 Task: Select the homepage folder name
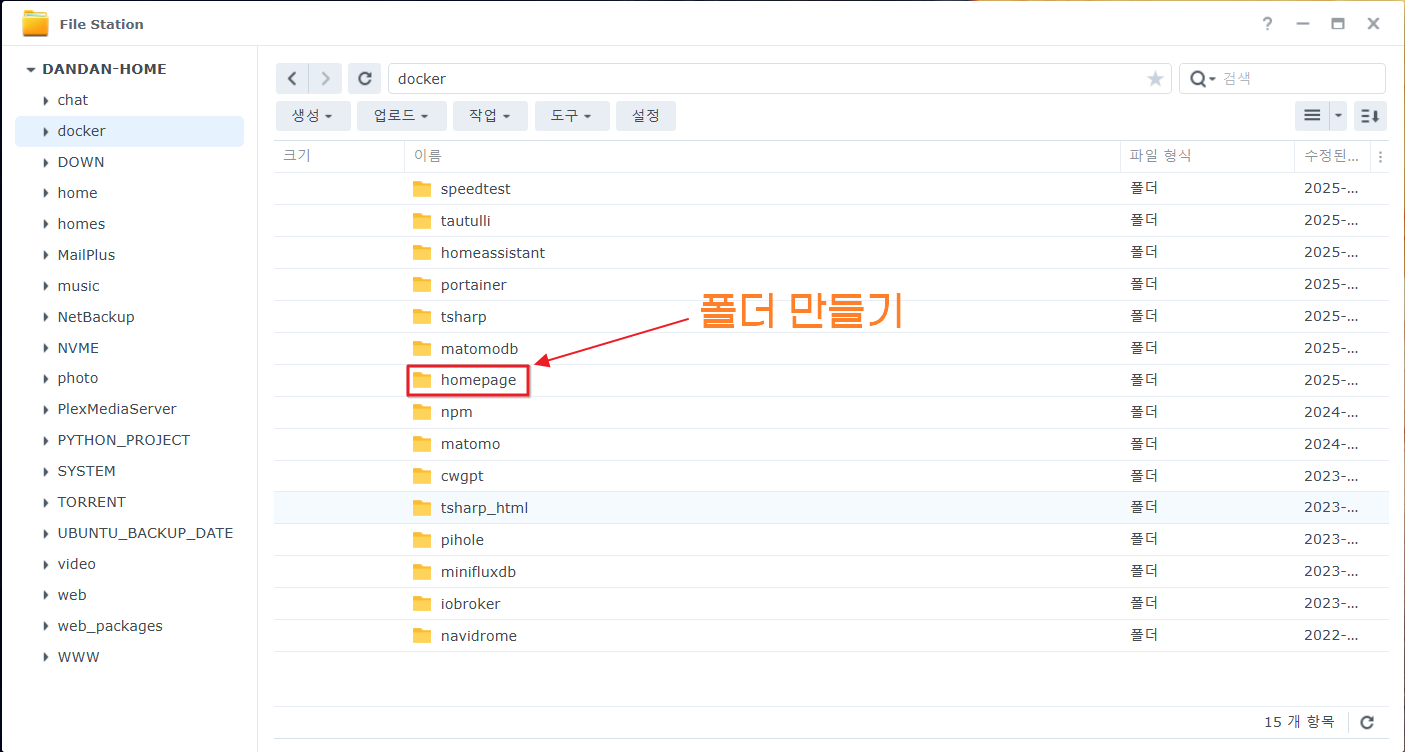pyautogui.click(x=478, y=380)
